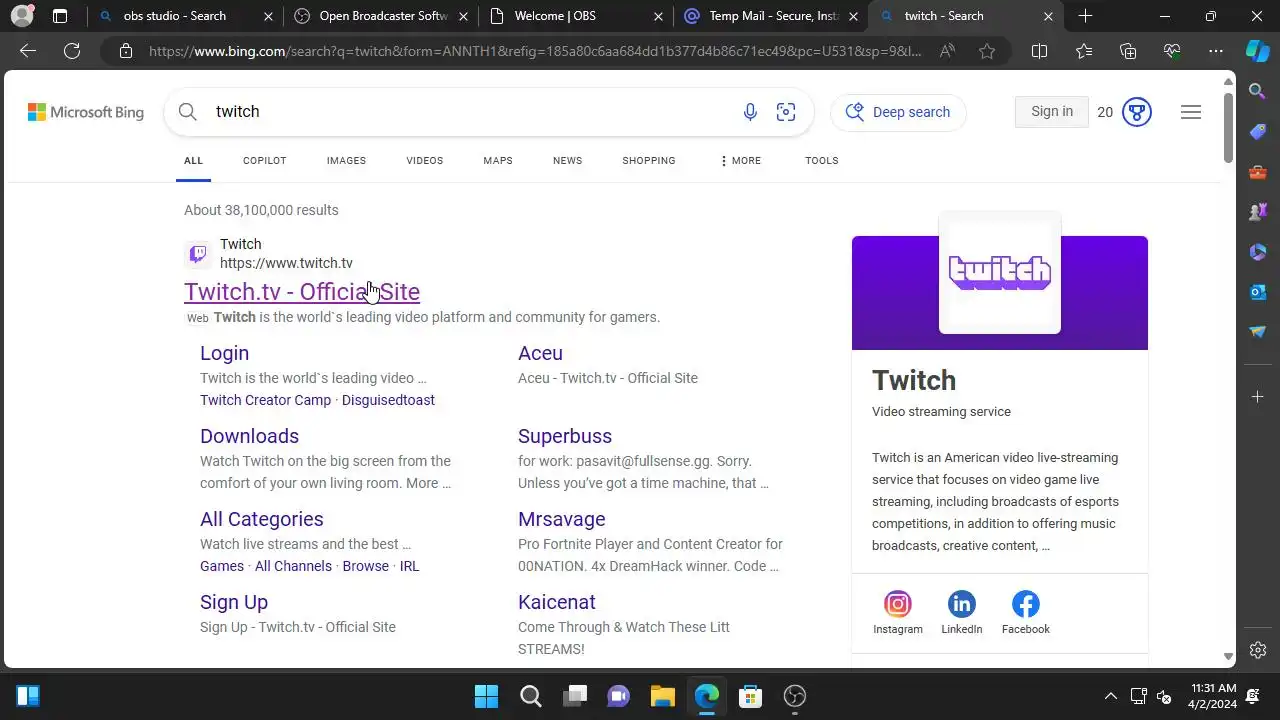Add a sidebar app with plus icon
Image resolution: width=1280 pixels, height=720 pixels.
[1258, 397]
